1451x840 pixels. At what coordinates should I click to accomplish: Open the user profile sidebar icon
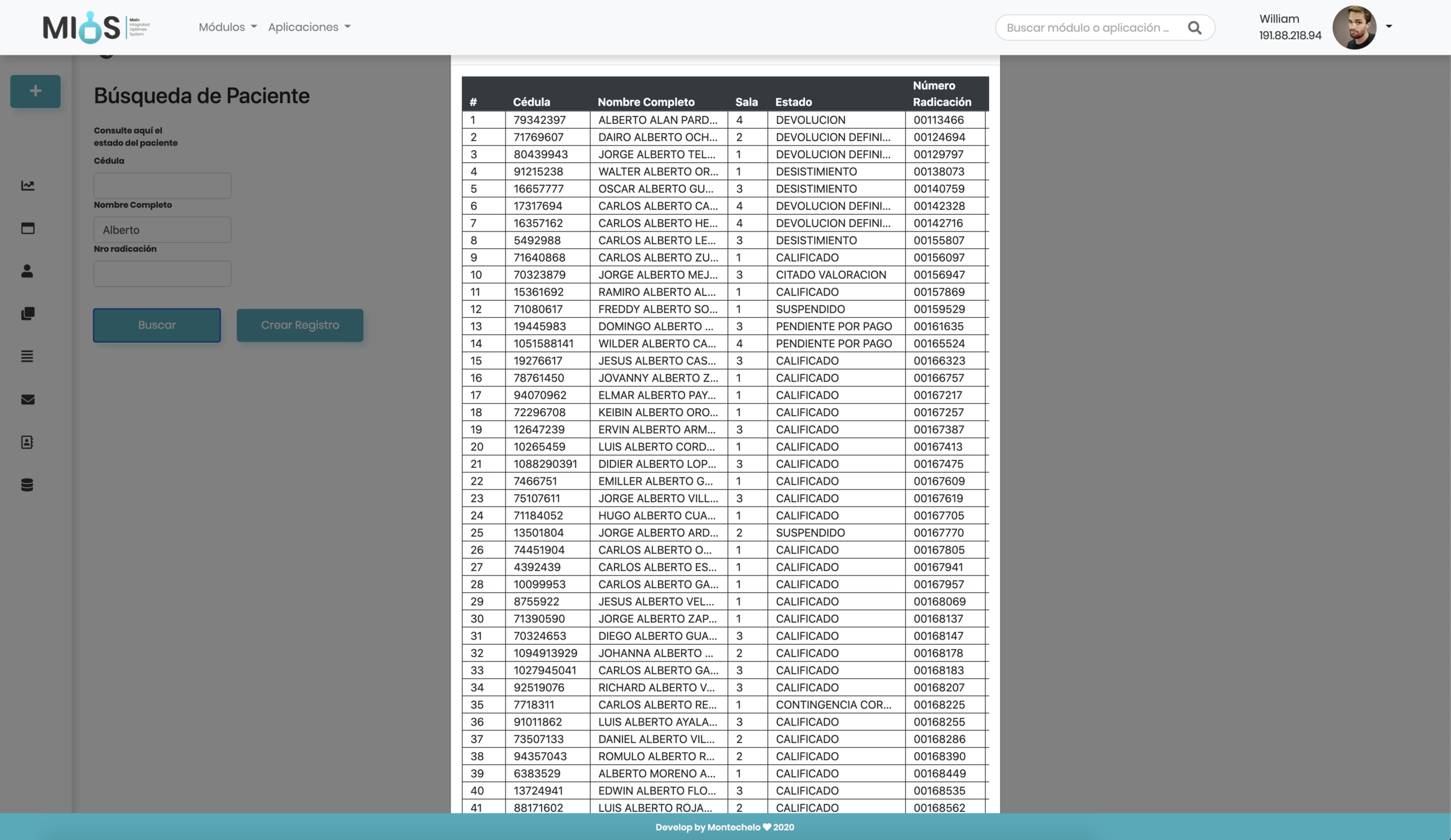click(27, 271)
